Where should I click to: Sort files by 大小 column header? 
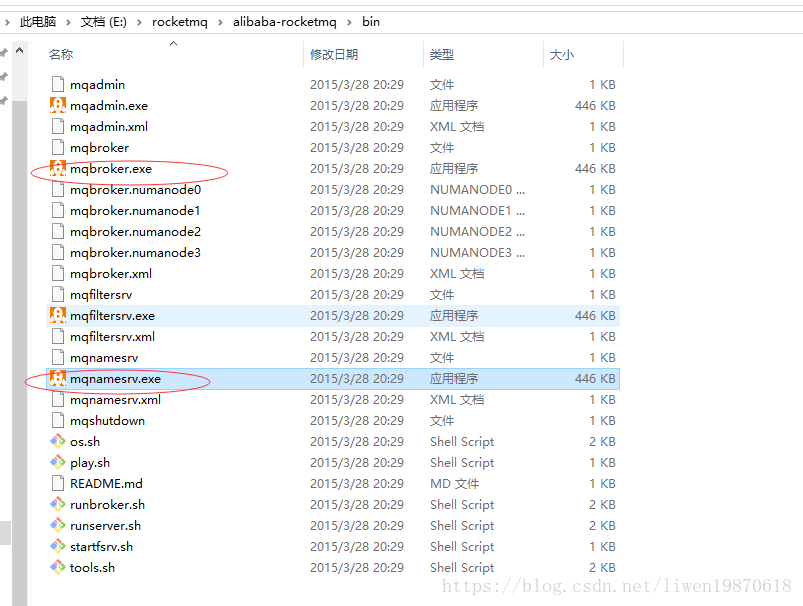coord(562,54)
